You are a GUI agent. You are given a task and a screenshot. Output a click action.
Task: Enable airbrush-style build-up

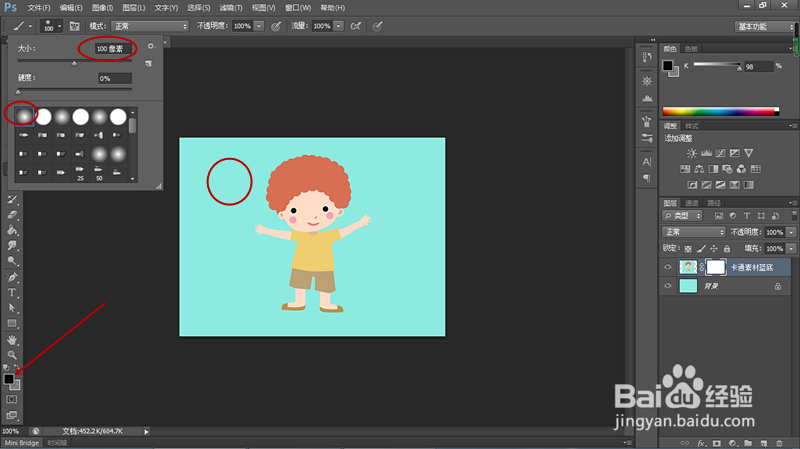tap(356, 26)
